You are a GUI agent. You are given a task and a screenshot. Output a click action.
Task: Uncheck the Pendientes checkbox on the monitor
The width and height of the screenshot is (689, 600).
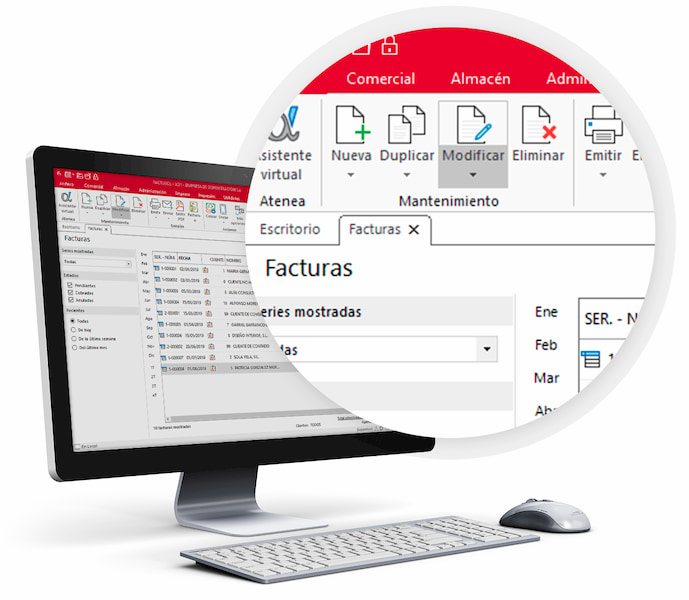pos(69,286)
